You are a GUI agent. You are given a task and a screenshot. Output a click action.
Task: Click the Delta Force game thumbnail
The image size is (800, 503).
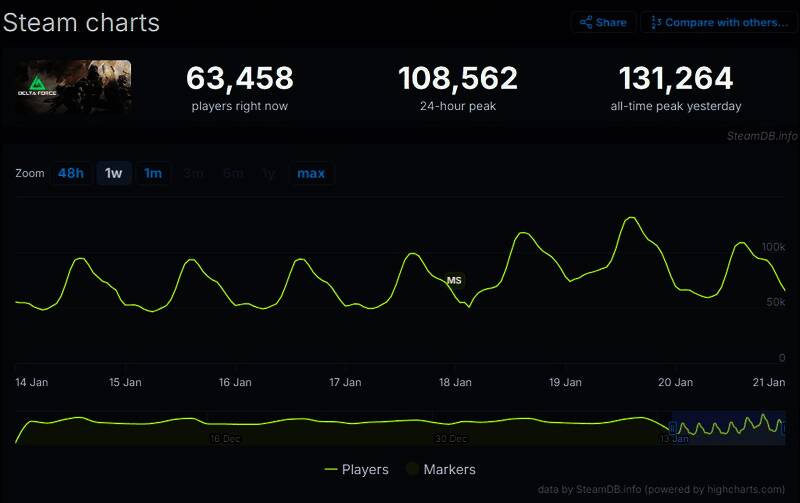point(73,87)
